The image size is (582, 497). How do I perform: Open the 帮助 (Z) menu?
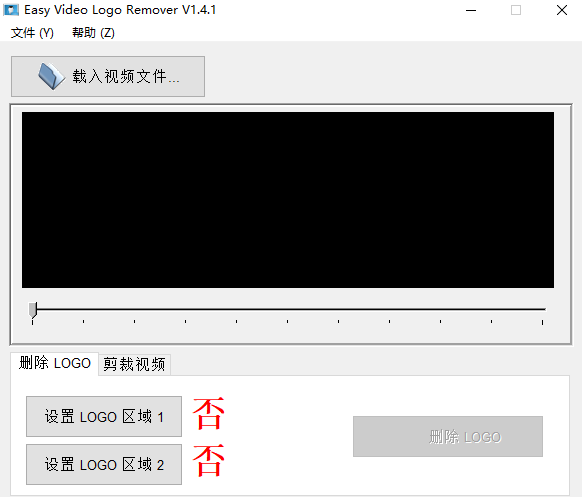click(93, 33)
